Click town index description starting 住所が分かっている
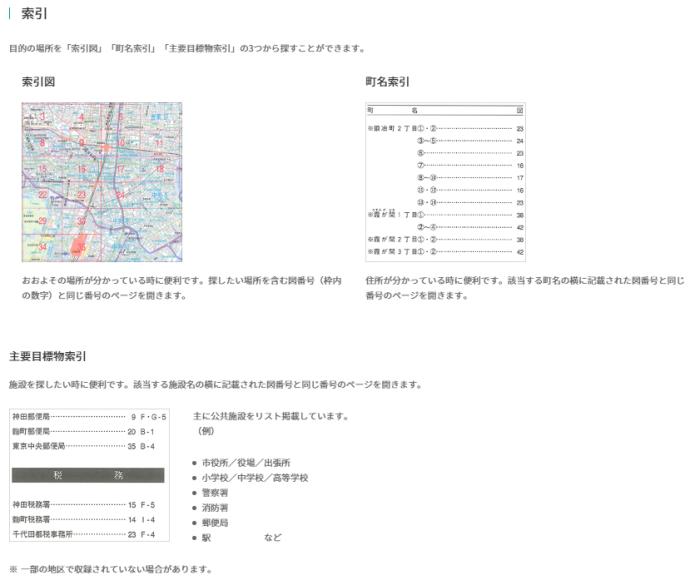Viewport: 700px width, 585px height. pos(525,288)
